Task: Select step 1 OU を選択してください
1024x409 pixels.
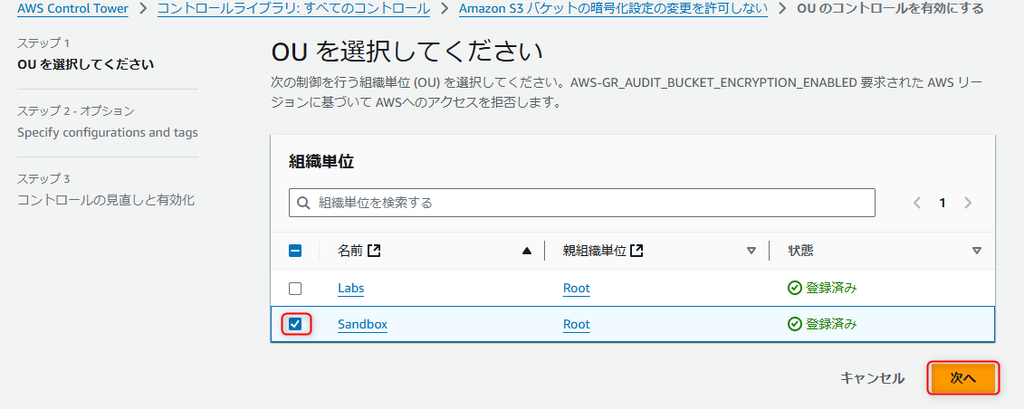Action: [86, 65]
